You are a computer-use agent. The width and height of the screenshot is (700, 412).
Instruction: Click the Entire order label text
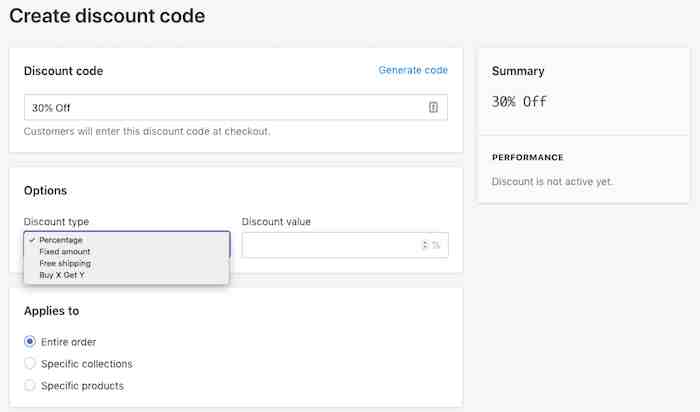click(68, 342)
